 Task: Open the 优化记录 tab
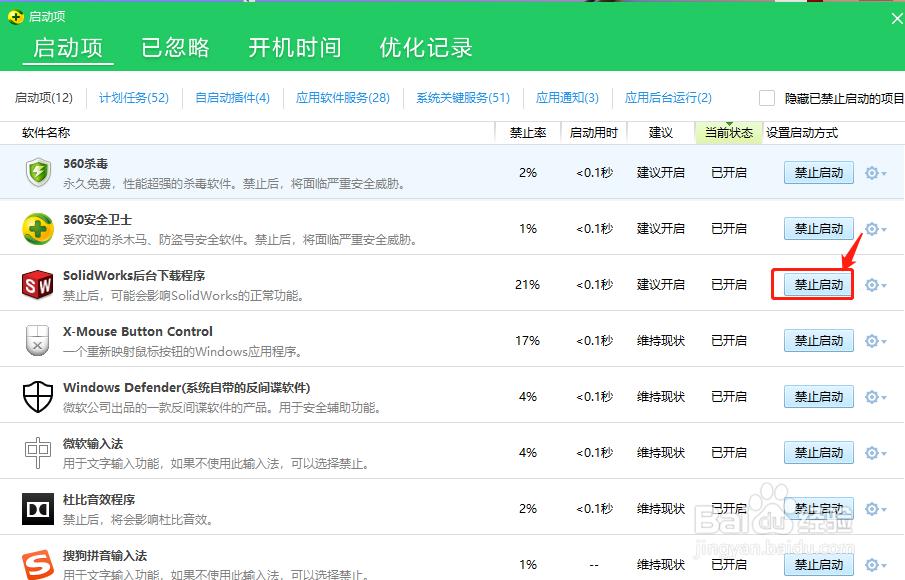426,47
